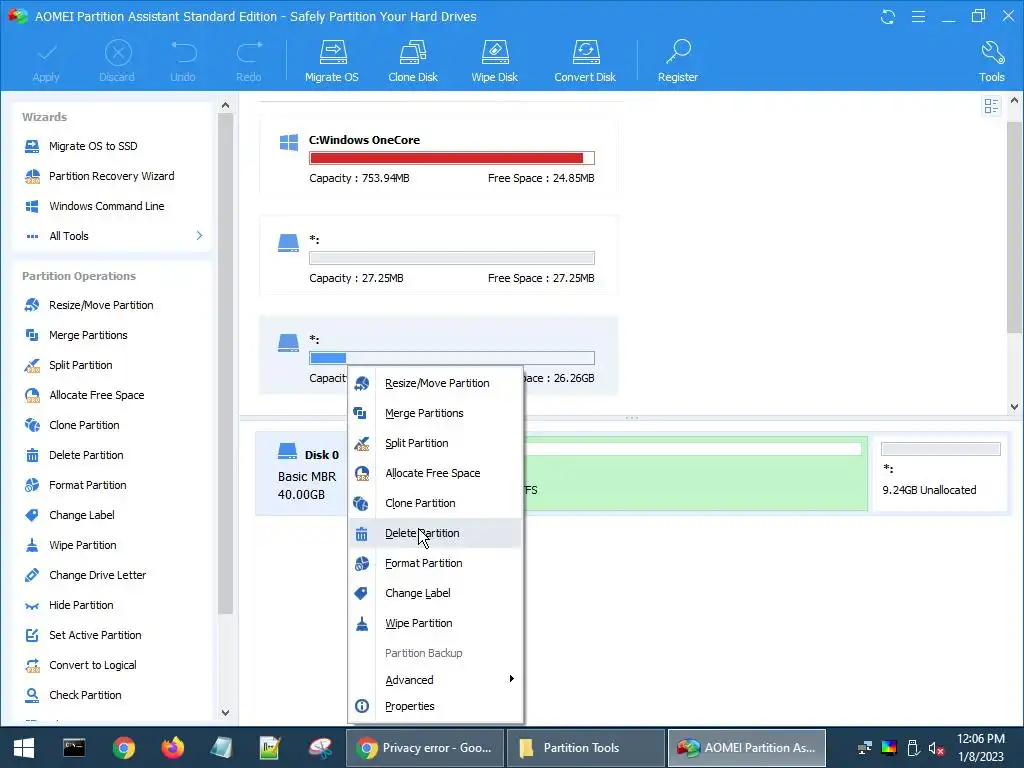Choose Resize/Move Partition in context menu
The image size is (1024, 768).
pyautogui.click(x=436, y=383)
